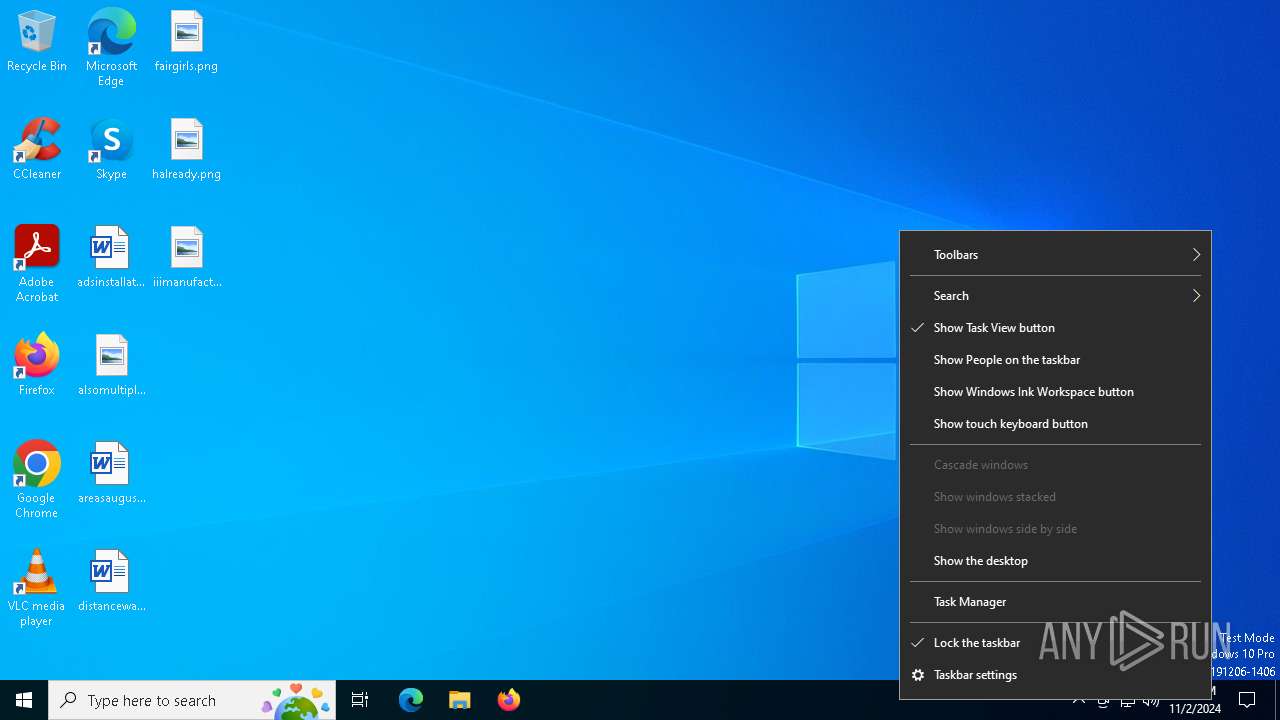Select Show windows side by side
Screen dimensions: 1280x720
1055,529
